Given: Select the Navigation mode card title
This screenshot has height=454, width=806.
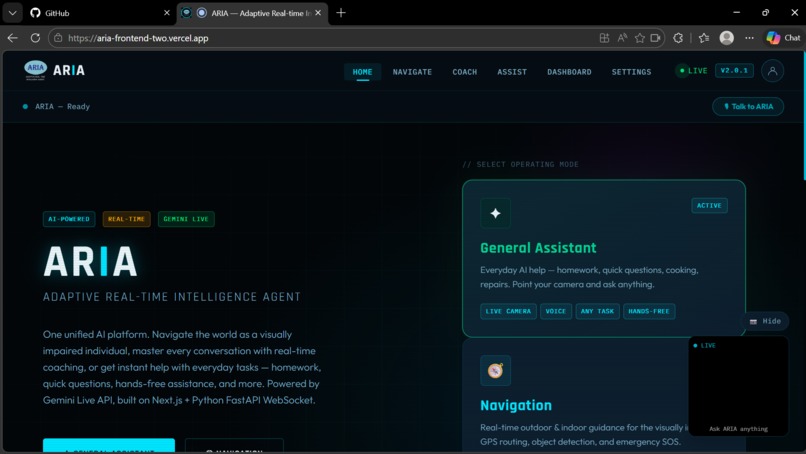Looking at the screenshot, I should click(516, 405).
